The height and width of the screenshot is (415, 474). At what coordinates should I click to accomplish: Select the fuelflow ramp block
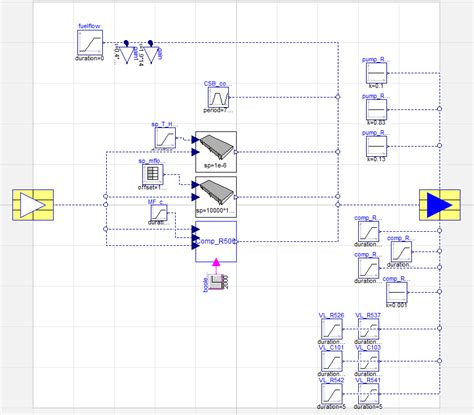point(90,43)
